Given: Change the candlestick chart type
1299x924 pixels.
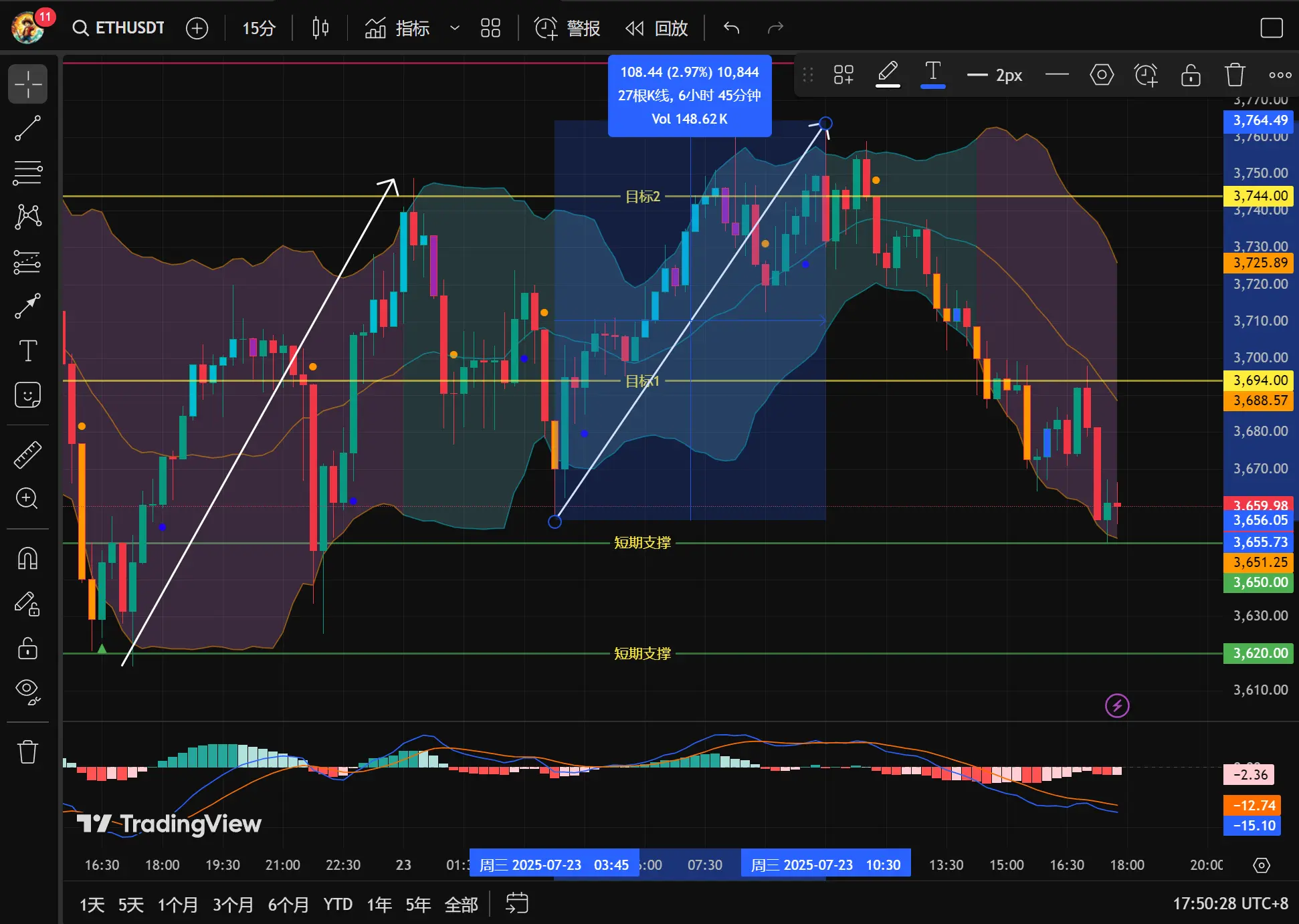Looking at the screenshot, I should (320, 28).
